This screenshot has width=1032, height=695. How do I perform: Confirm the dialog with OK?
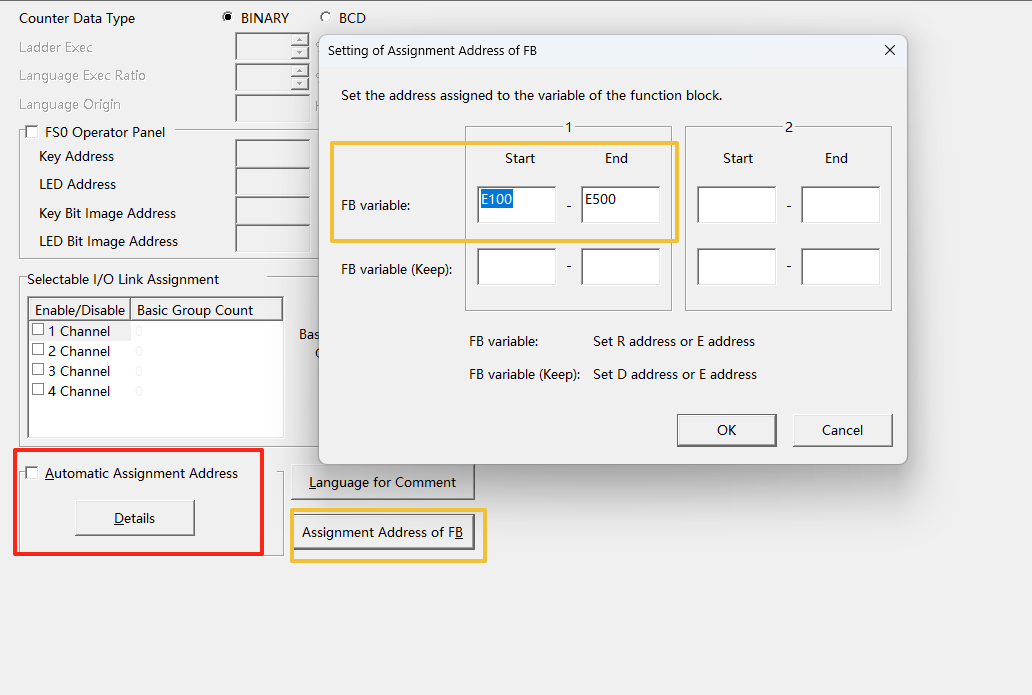tap(727, 430)
